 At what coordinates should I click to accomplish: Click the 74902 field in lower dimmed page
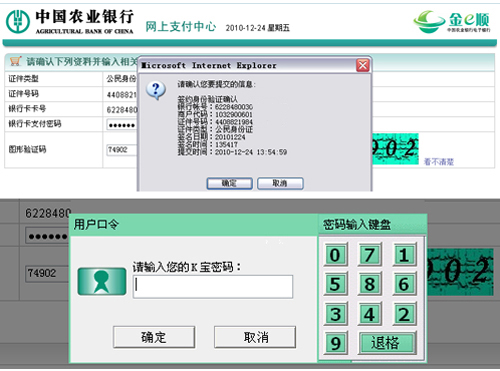point(47,273)
